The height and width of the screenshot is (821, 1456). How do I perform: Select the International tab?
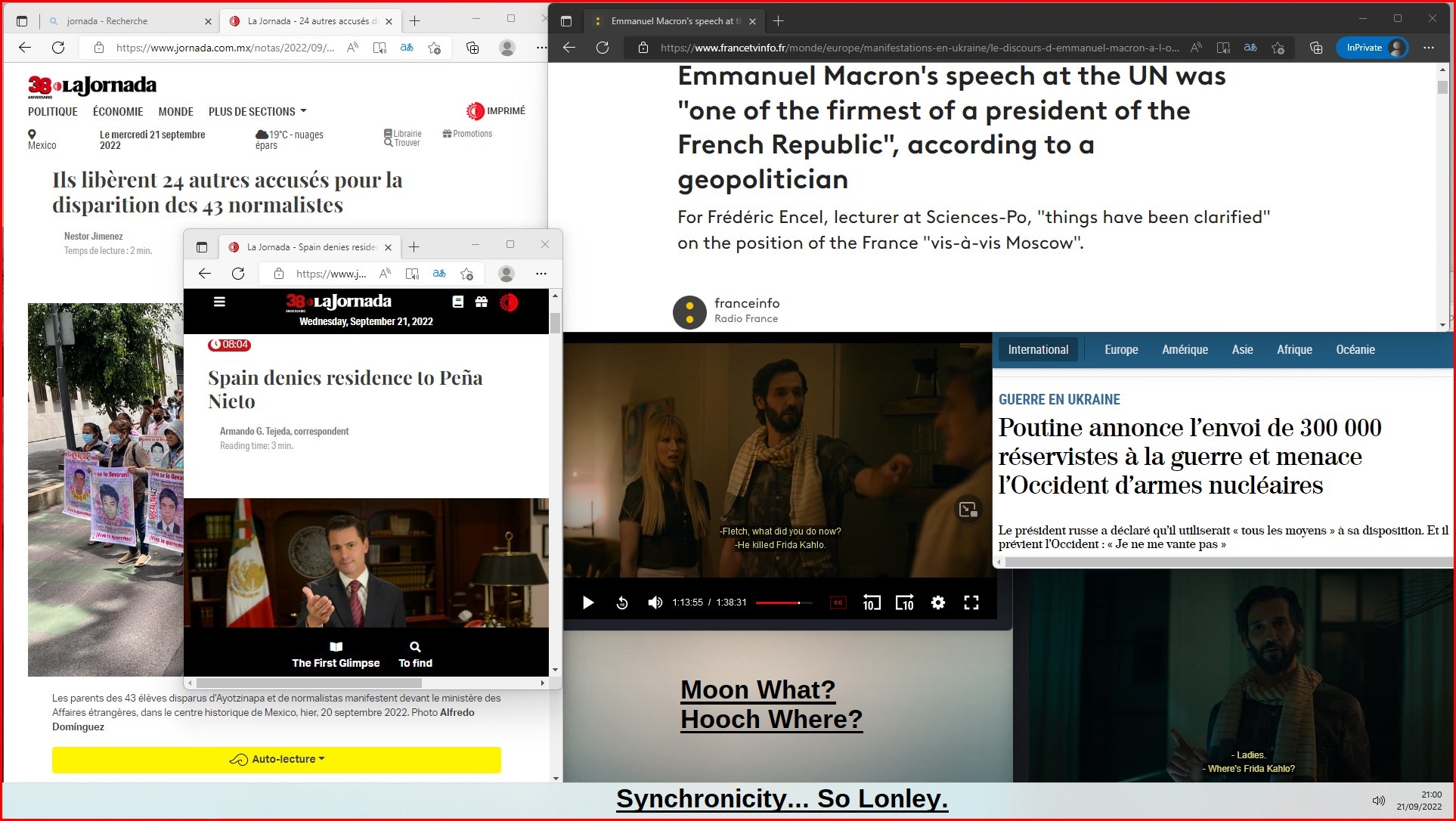(1038, 350)
